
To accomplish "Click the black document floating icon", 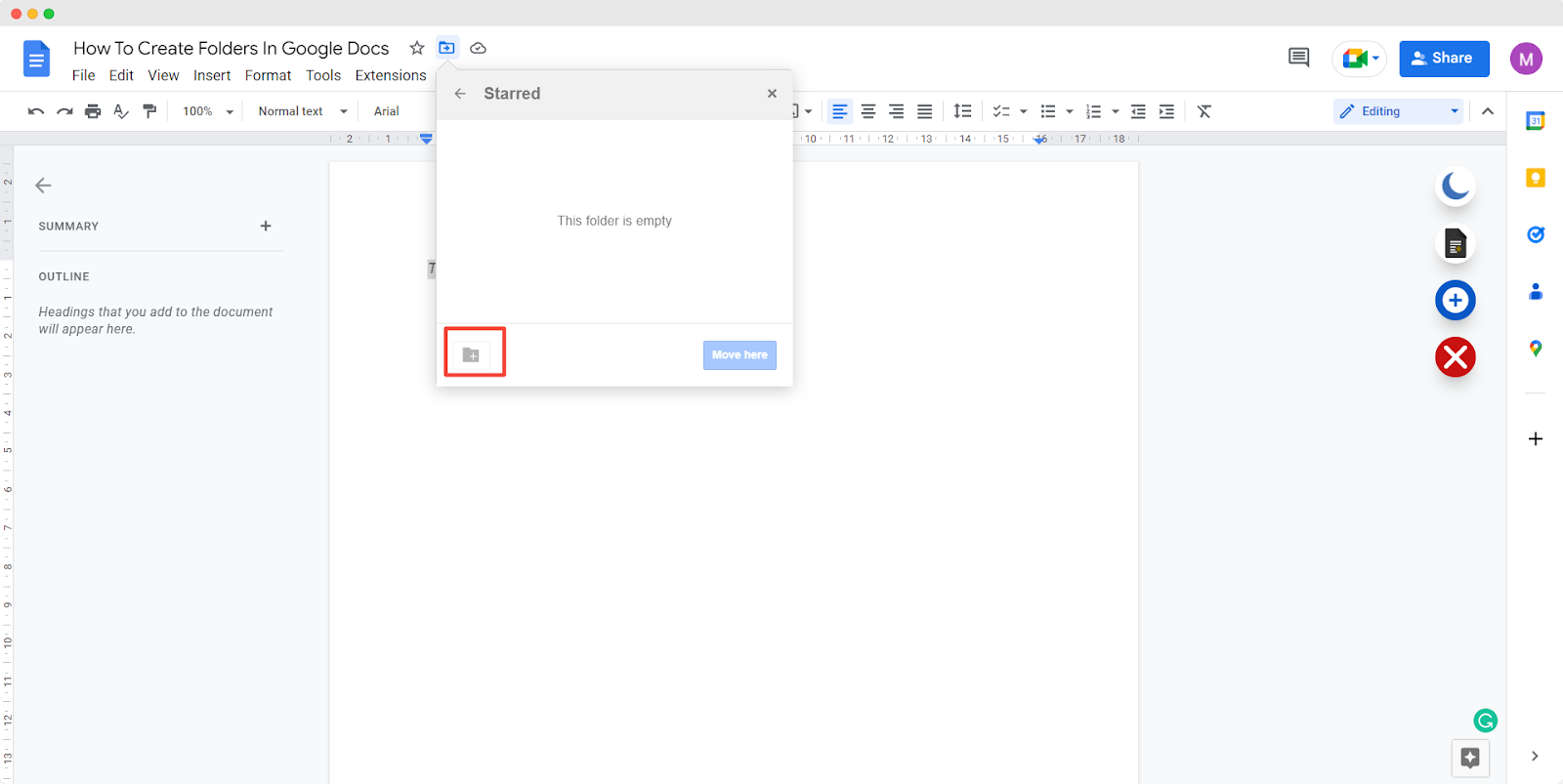I will coord(1456,243).
